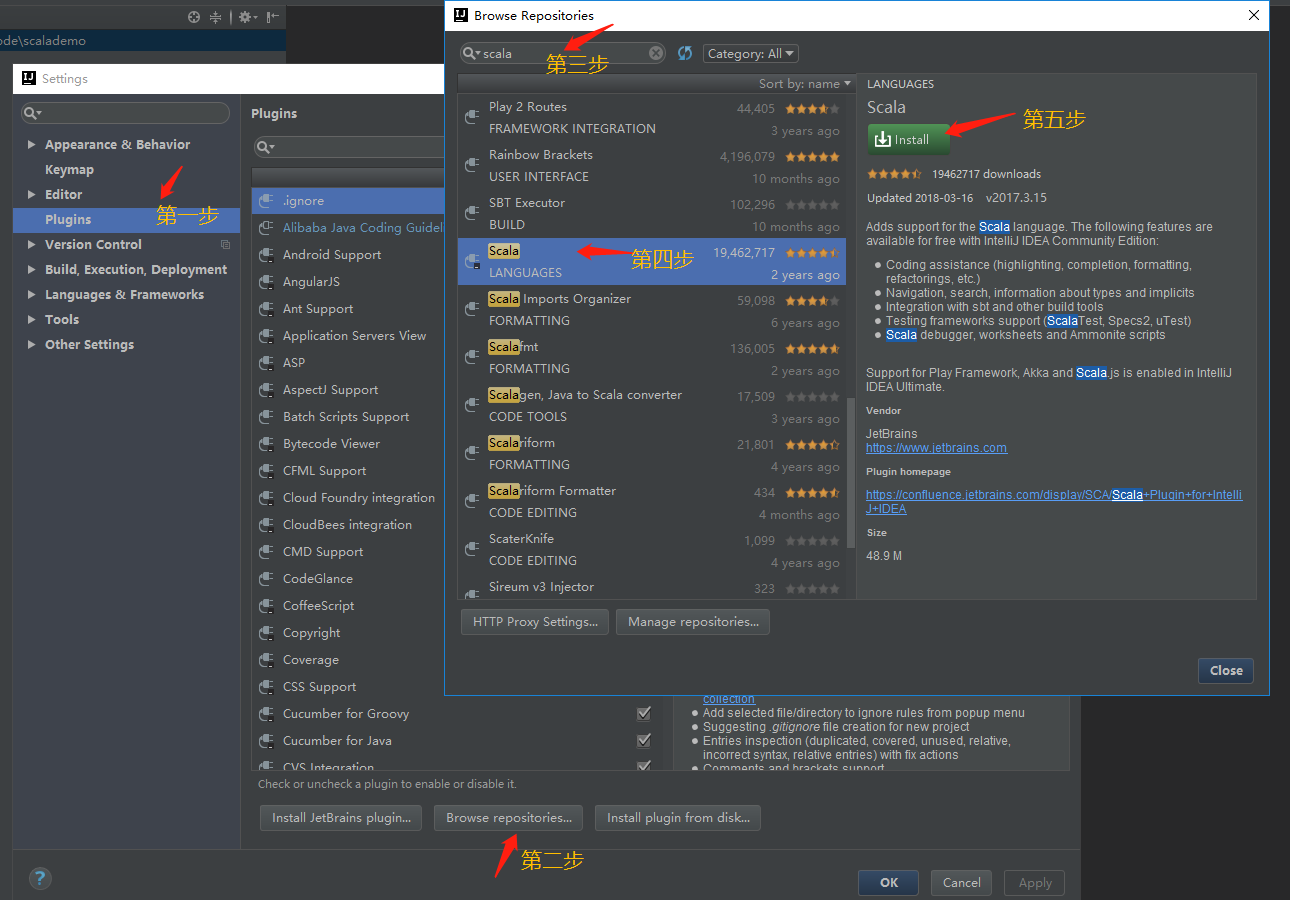Expand the Tools settings node
The height and width of the screenshot is (900, 1290).
(x=32, y=319)
